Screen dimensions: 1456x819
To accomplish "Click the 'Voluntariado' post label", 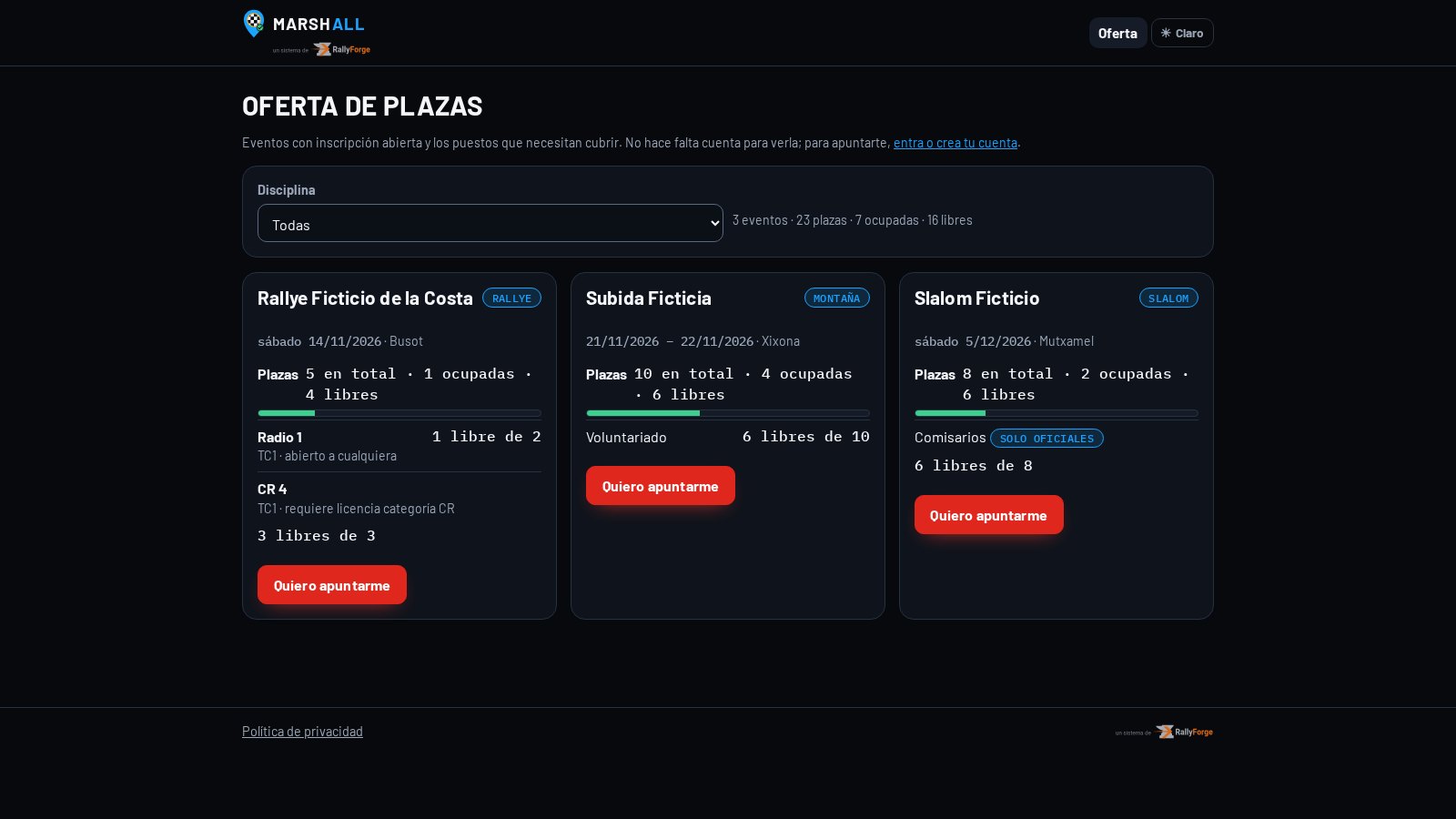I will tap(626, 438).
